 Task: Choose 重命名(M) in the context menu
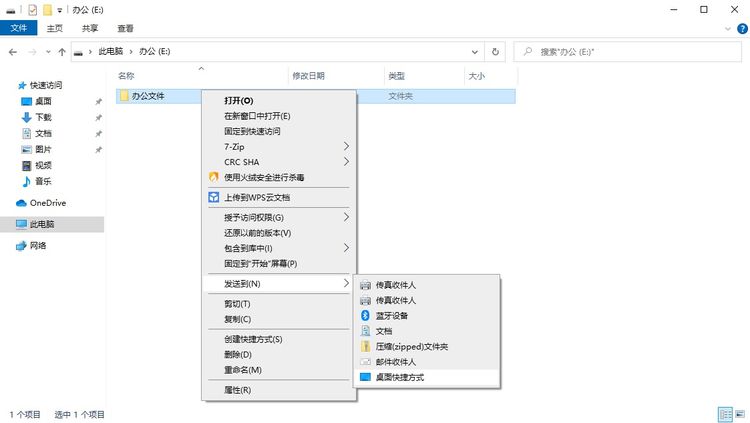pos(243,370)
